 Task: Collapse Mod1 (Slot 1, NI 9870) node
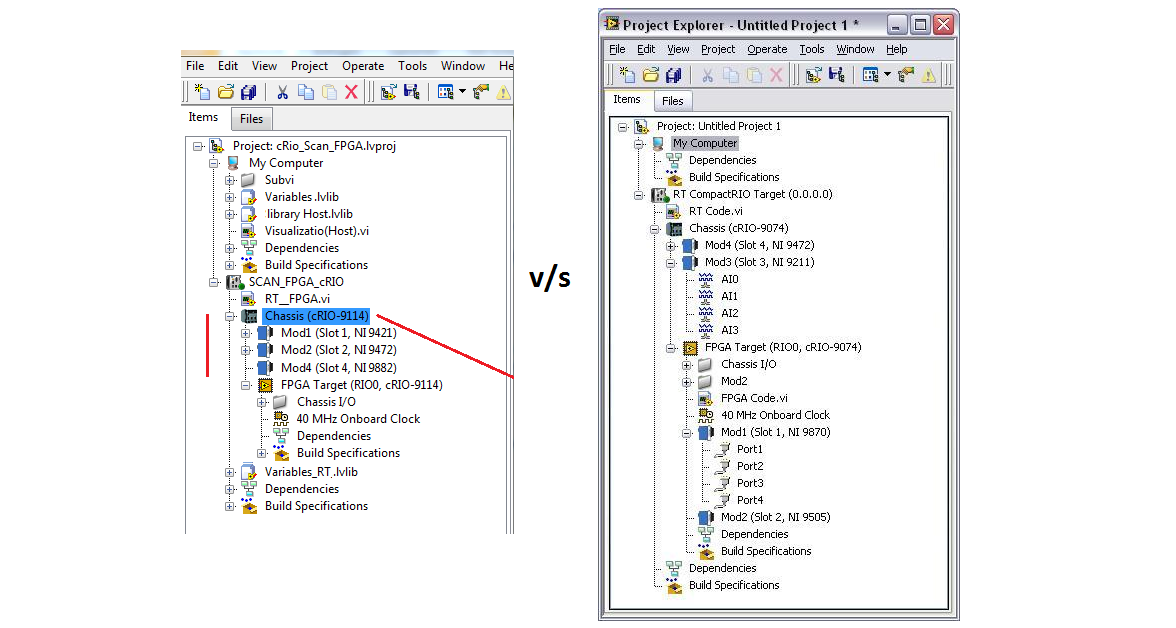(686, 433)
